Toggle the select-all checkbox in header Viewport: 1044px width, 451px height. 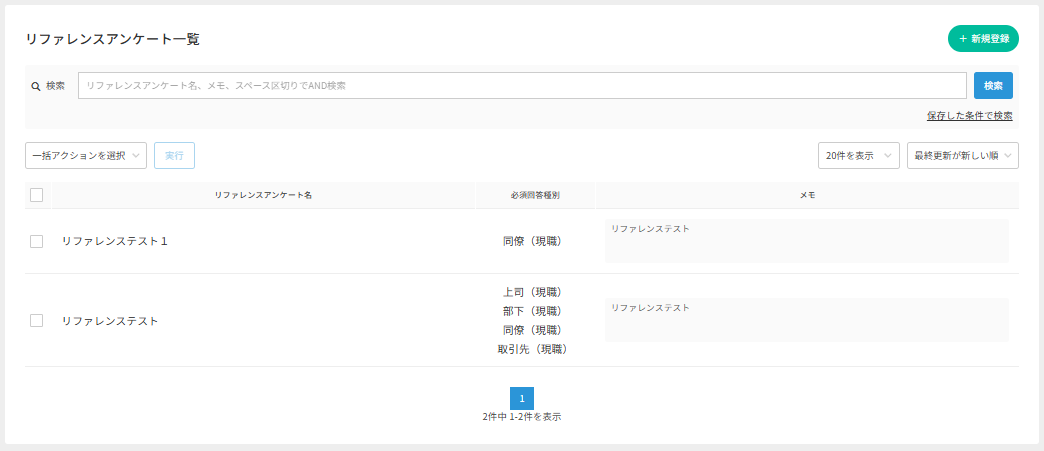tap(37, 195)
